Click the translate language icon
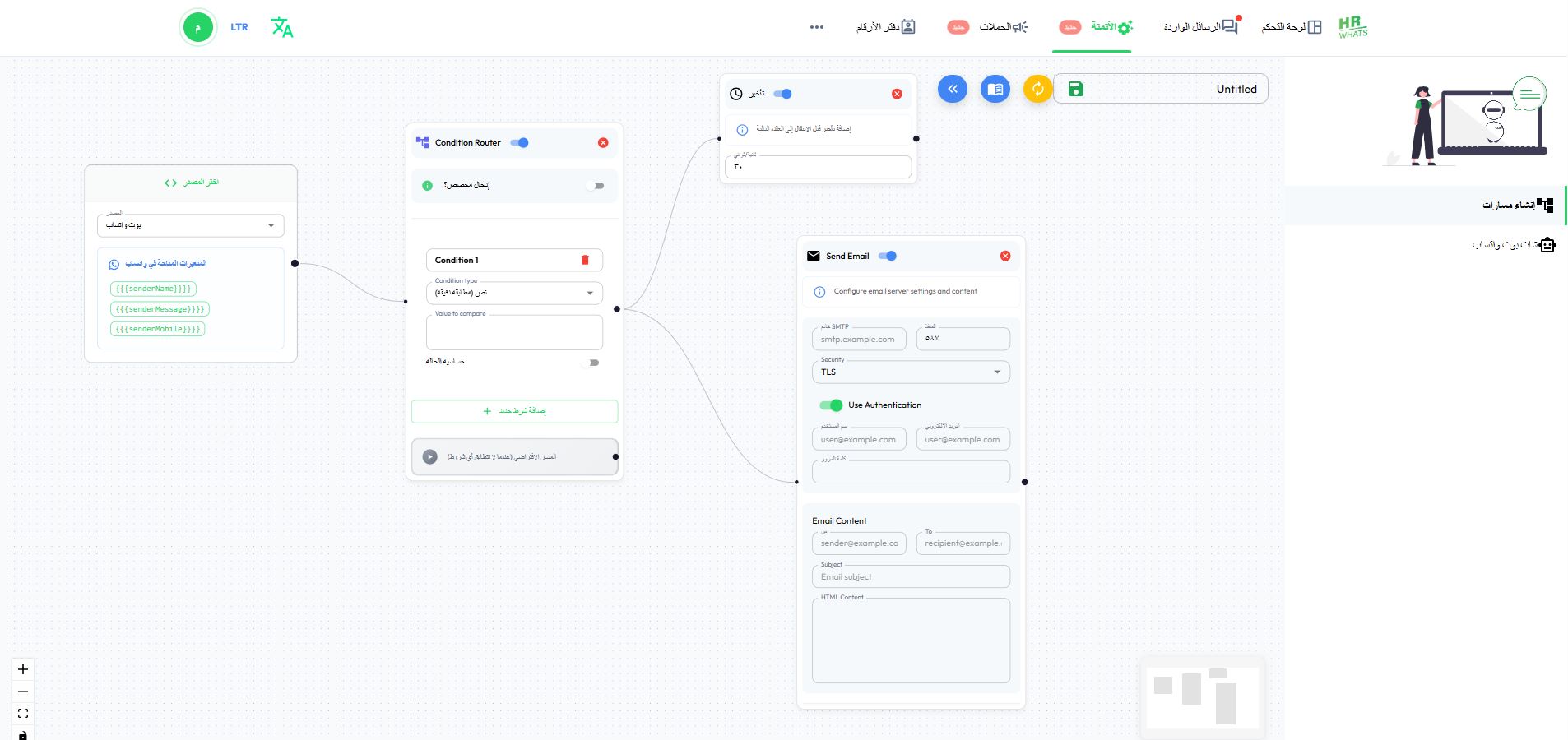This screenshot has width=1568, height=740. point(281,27)
